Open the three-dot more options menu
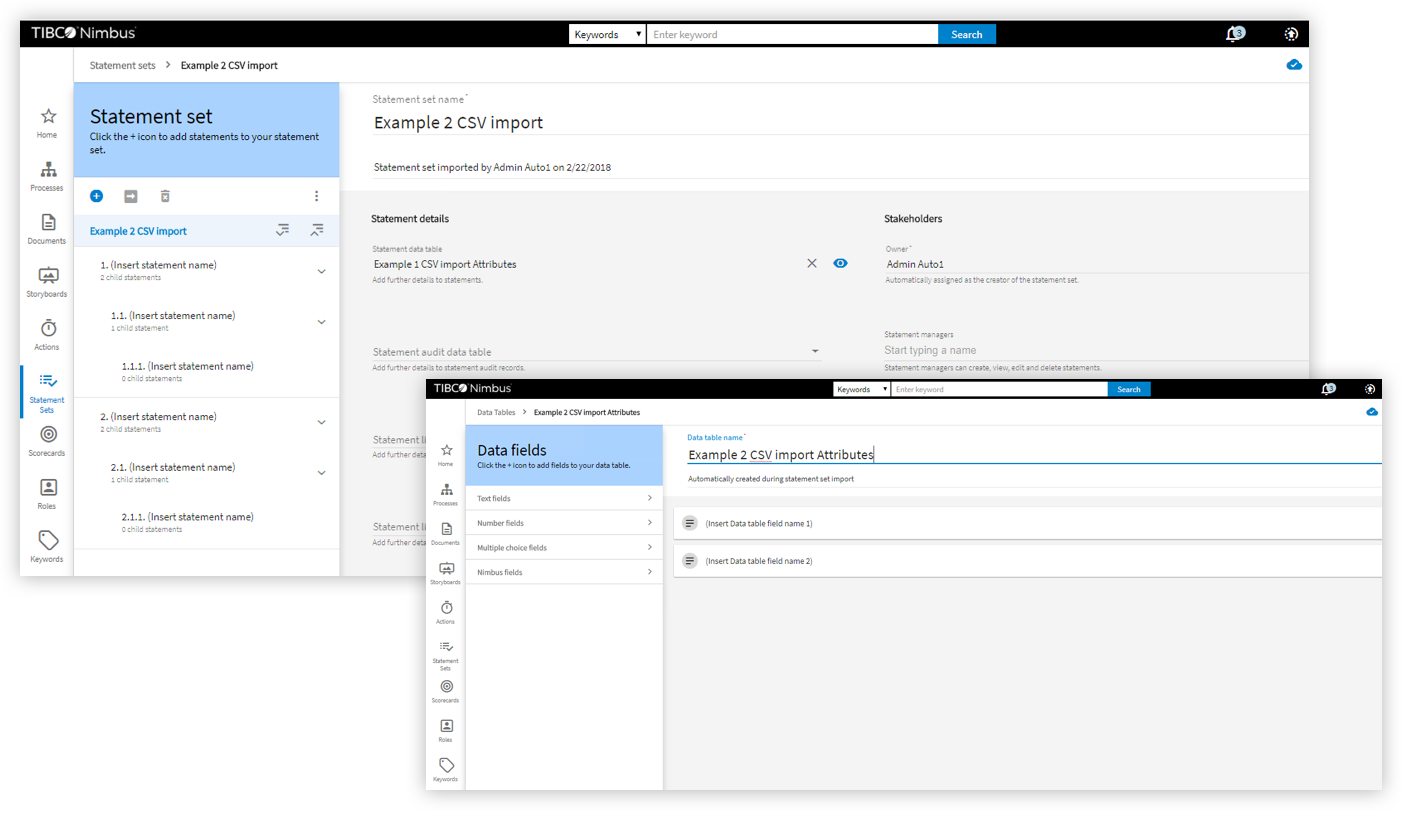The height and width of the screenshot is (816, 1402). (x=316, y=196)
